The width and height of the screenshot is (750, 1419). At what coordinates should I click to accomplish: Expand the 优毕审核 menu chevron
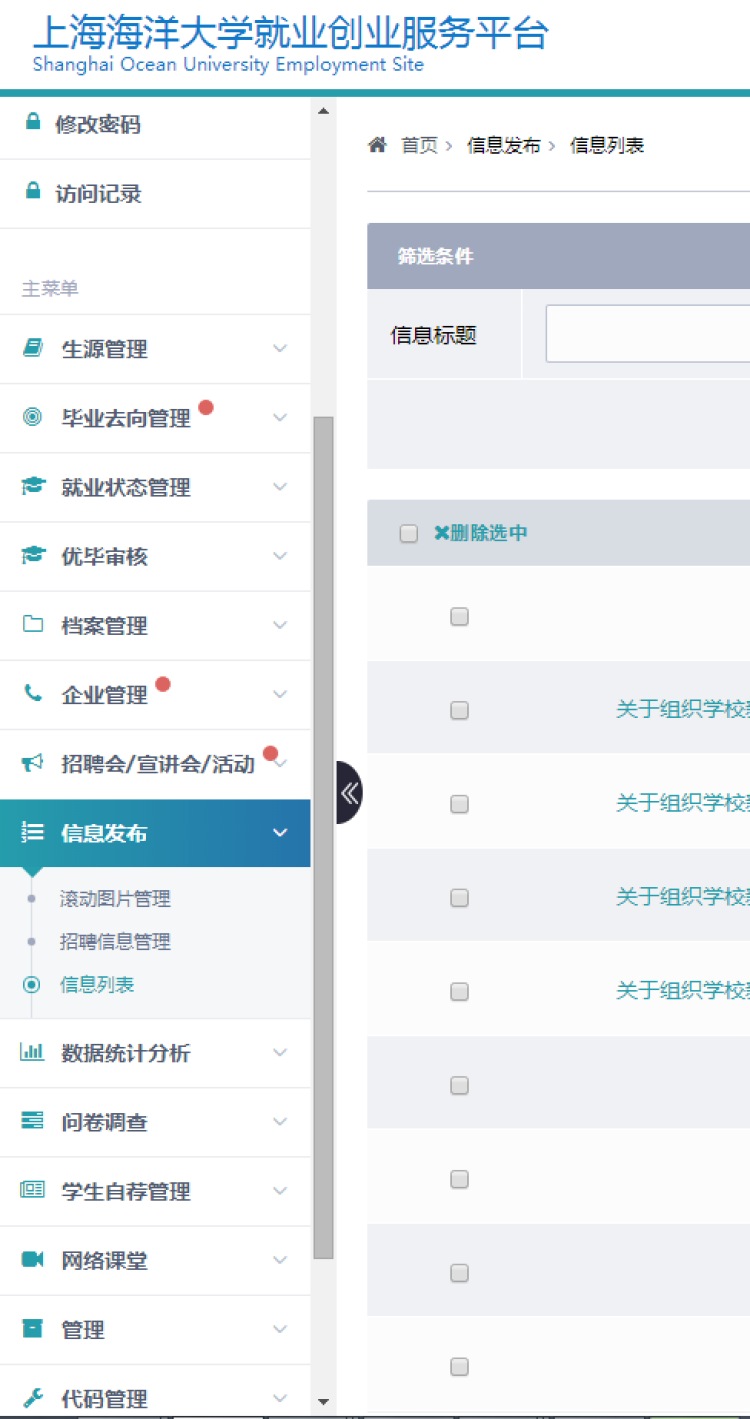pyautogui.click(x=280, y=556)
